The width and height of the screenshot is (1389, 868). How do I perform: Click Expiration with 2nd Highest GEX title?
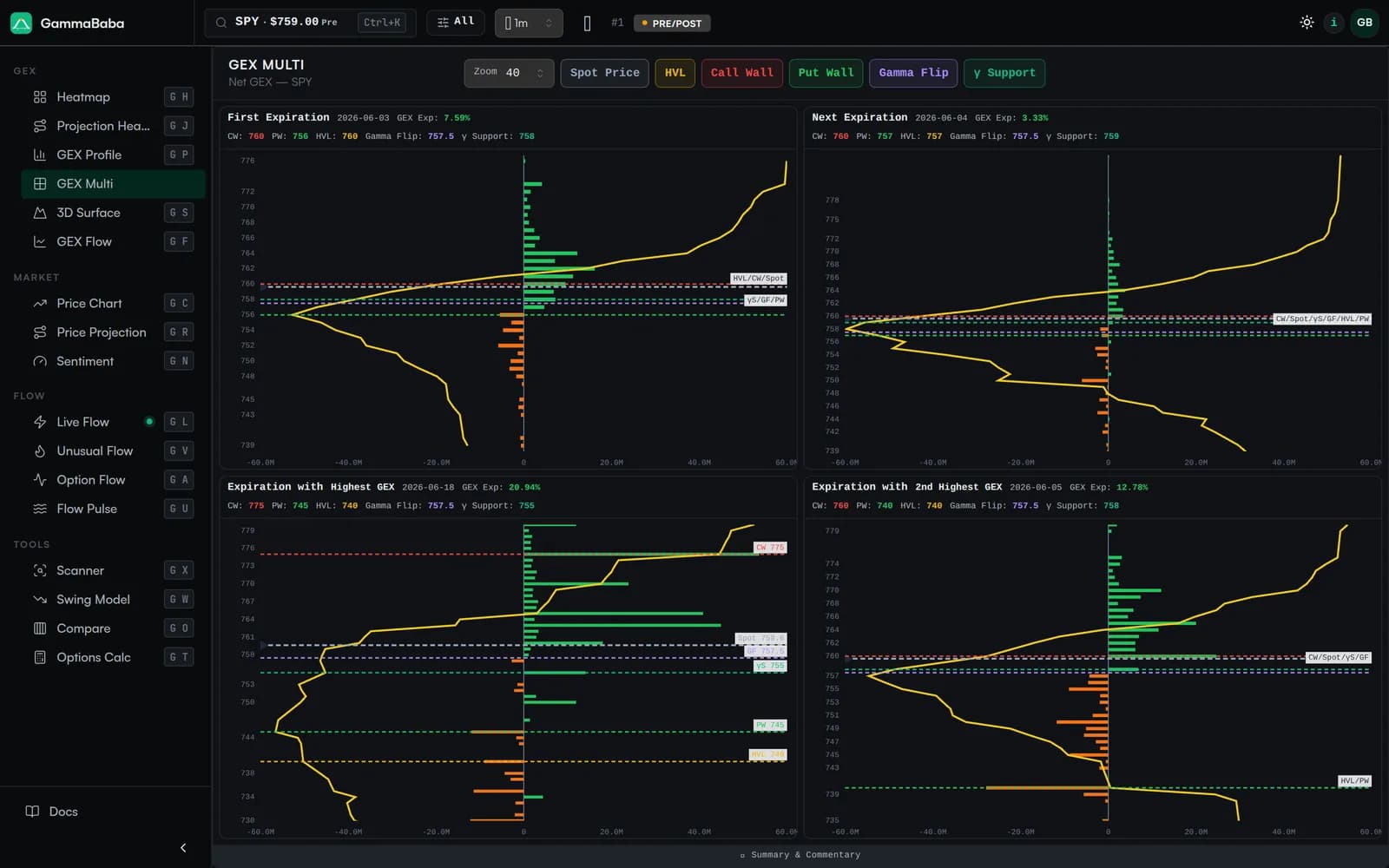pyautogui.click(x=907, y=487)
